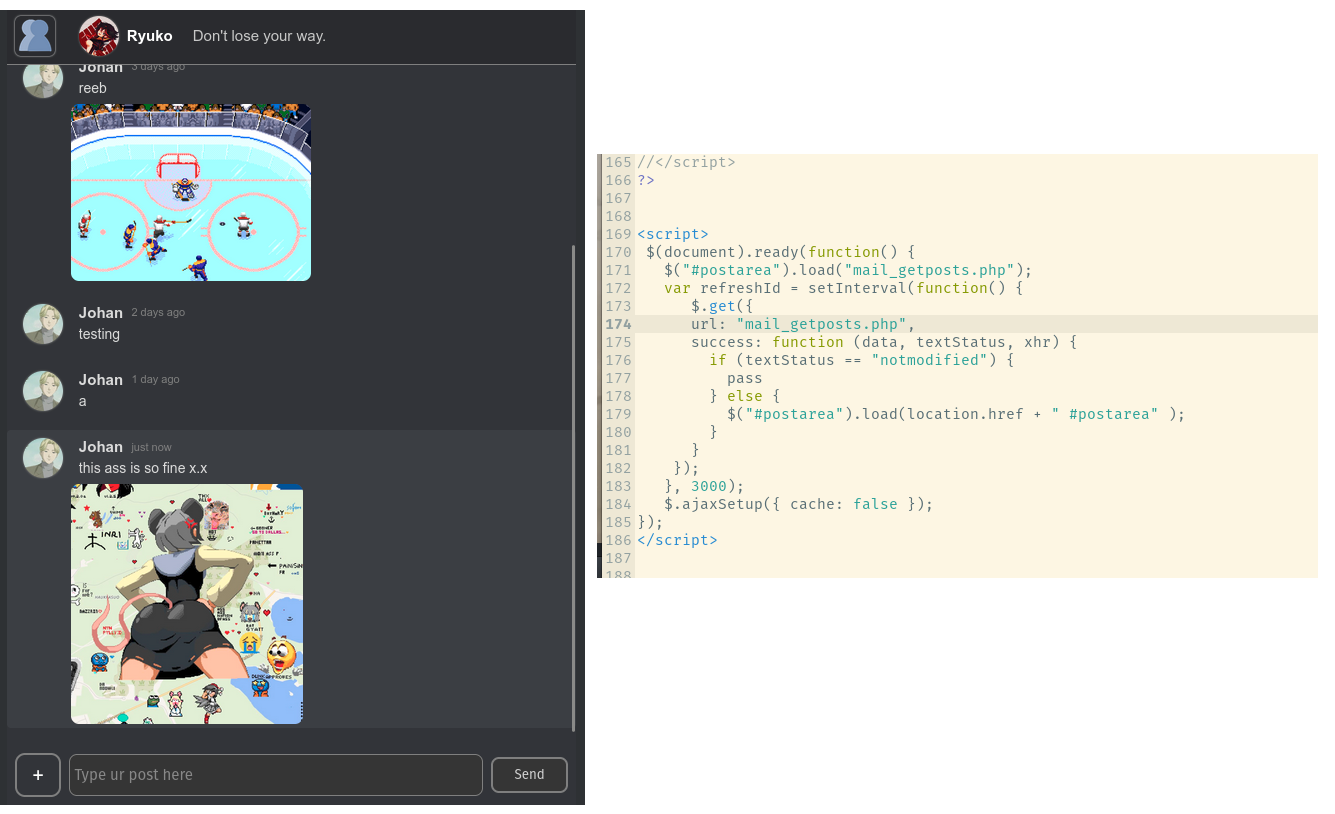This screenshot has height=814, width=1335.
Task: Click the "2 days ago" timestamp
Action: tap(158, 313)
